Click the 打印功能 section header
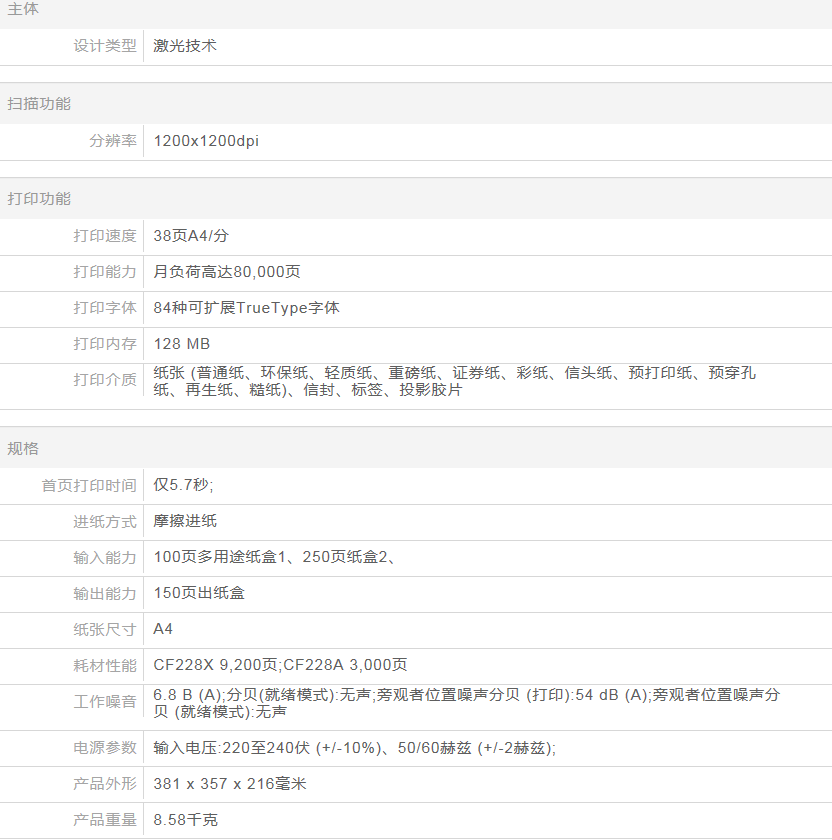This screenshot has width=832, height=840. (39, 199)
